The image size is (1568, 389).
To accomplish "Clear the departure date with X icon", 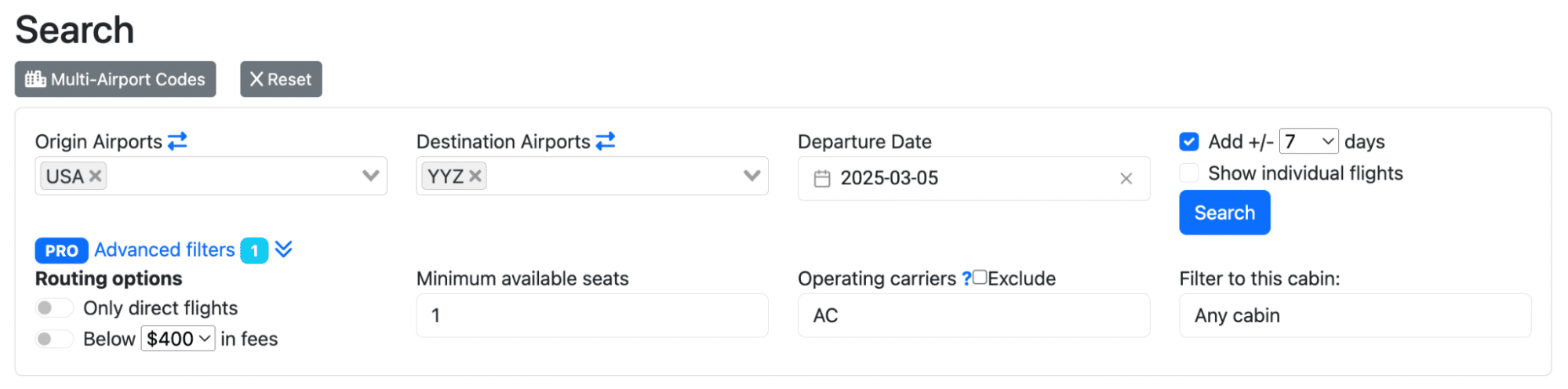I will (1126, 179).
